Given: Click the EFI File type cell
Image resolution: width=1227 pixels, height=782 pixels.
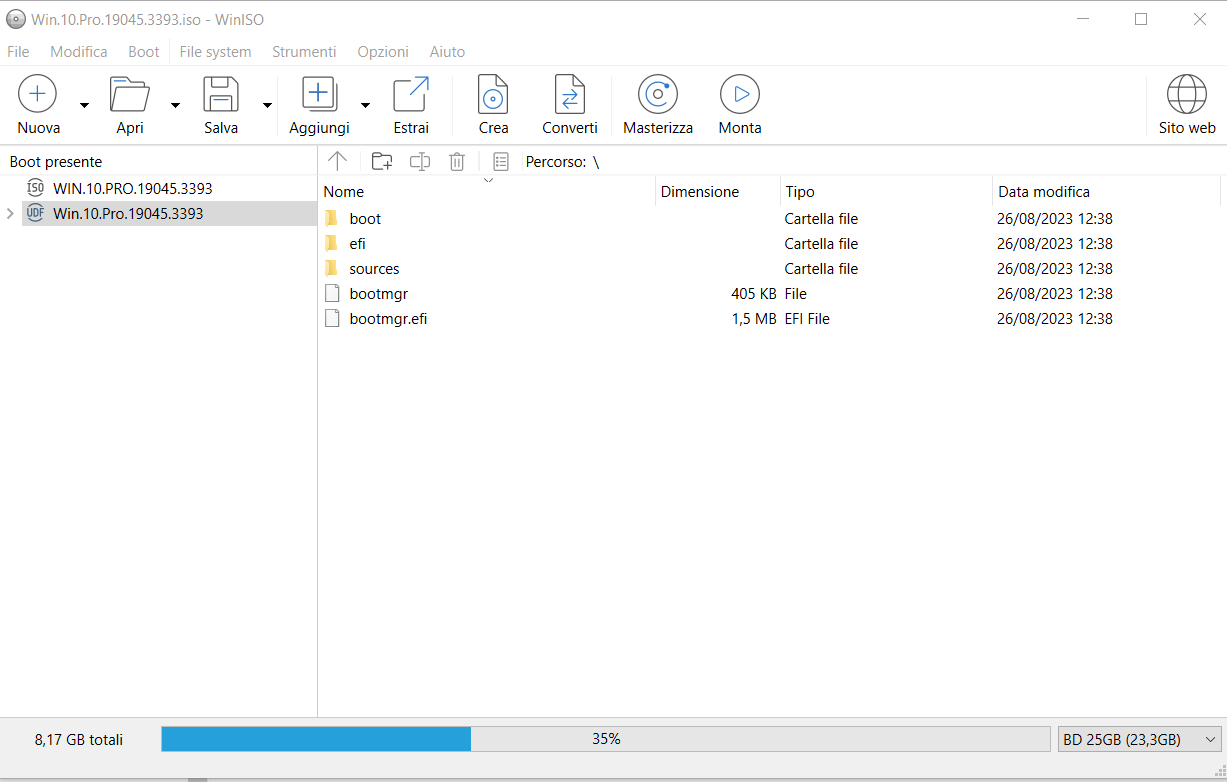Looking at the screenshot, I should click(x=807, y=319).
